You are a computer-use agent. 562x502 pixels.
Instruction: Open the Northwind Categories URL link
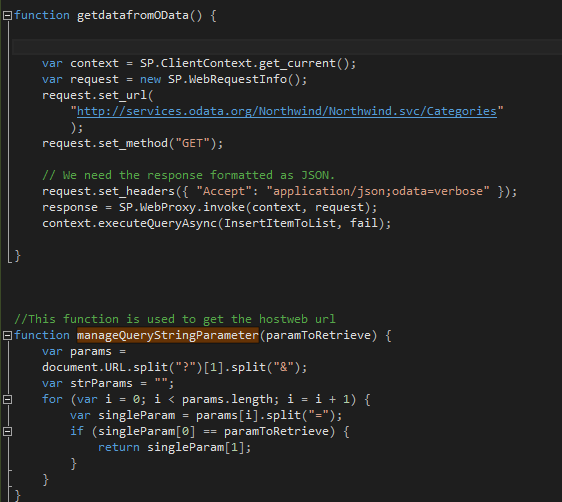click(x=287, y=111)
